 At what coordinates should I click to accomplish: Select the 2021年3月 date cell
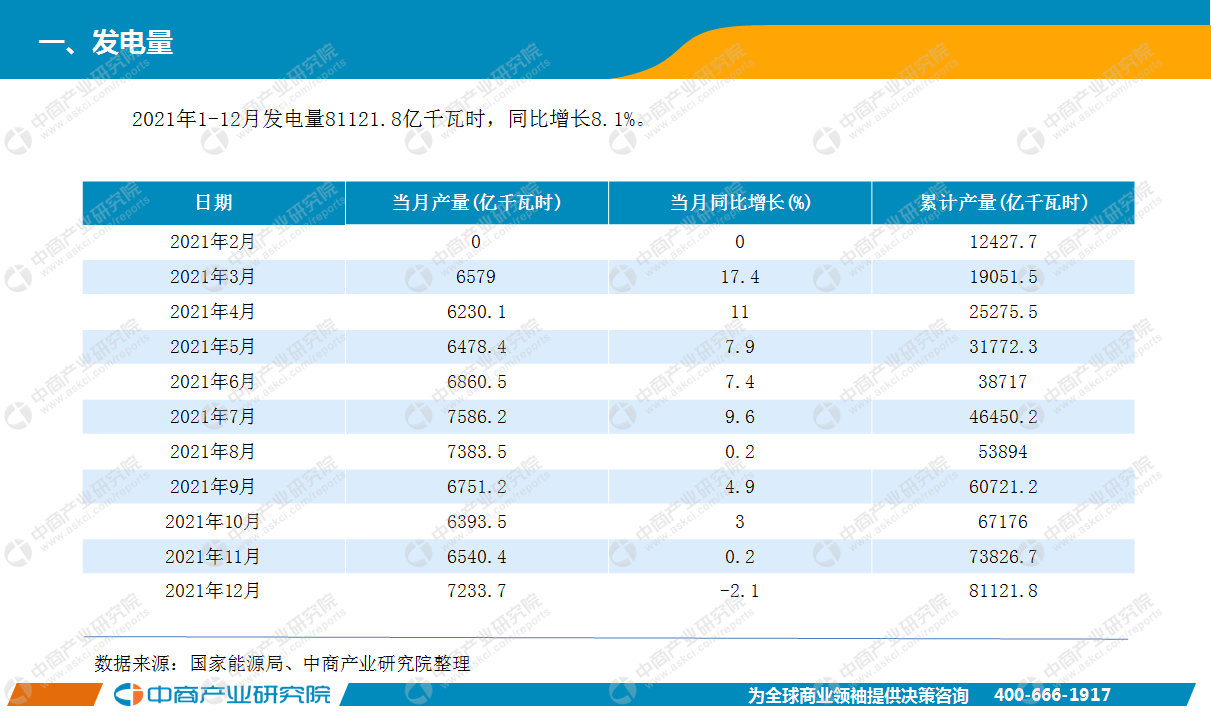coord(213,277)
